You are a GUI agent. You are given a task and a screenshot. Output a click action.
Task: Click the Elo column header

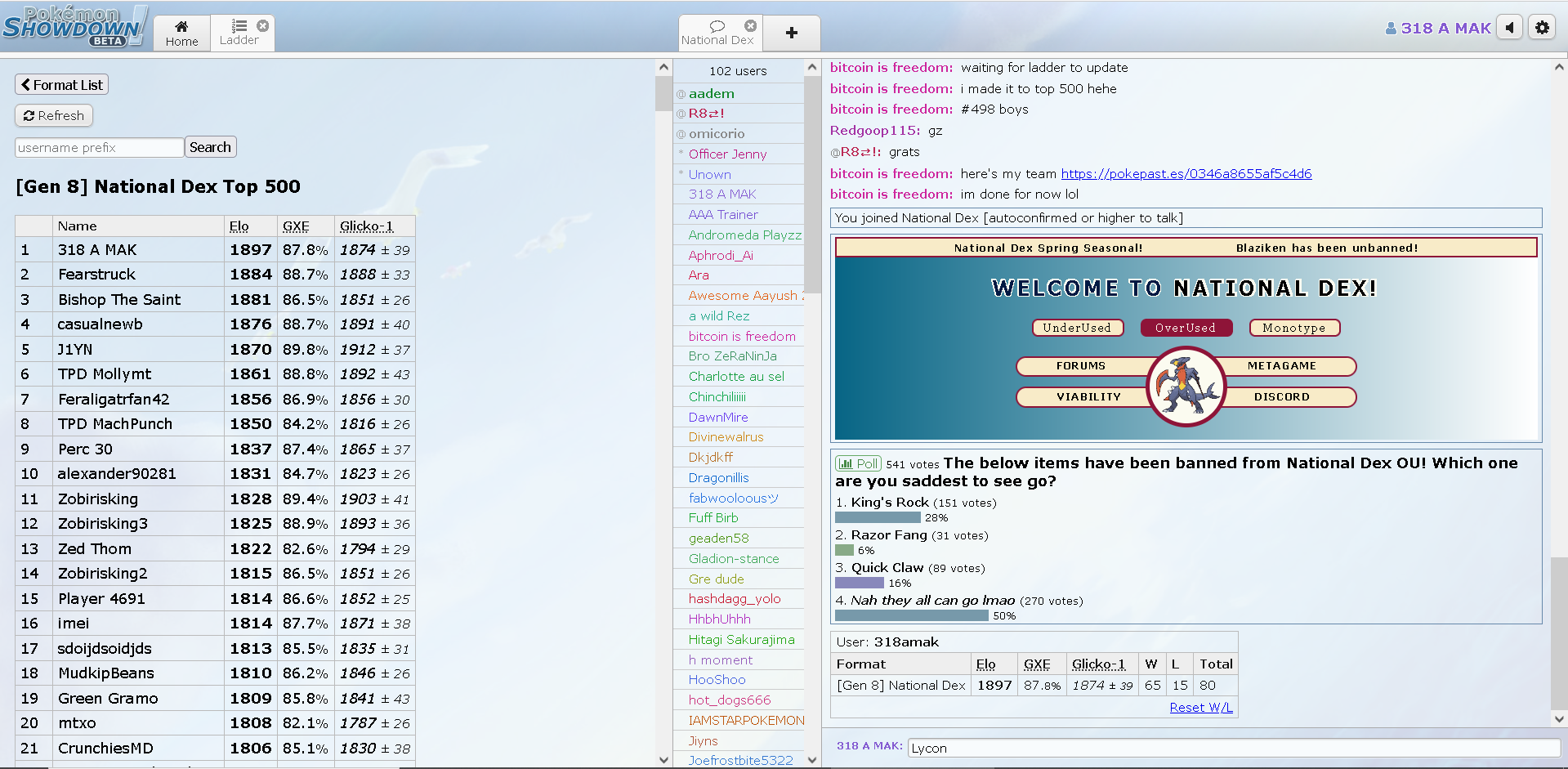(x=239, y=226)
